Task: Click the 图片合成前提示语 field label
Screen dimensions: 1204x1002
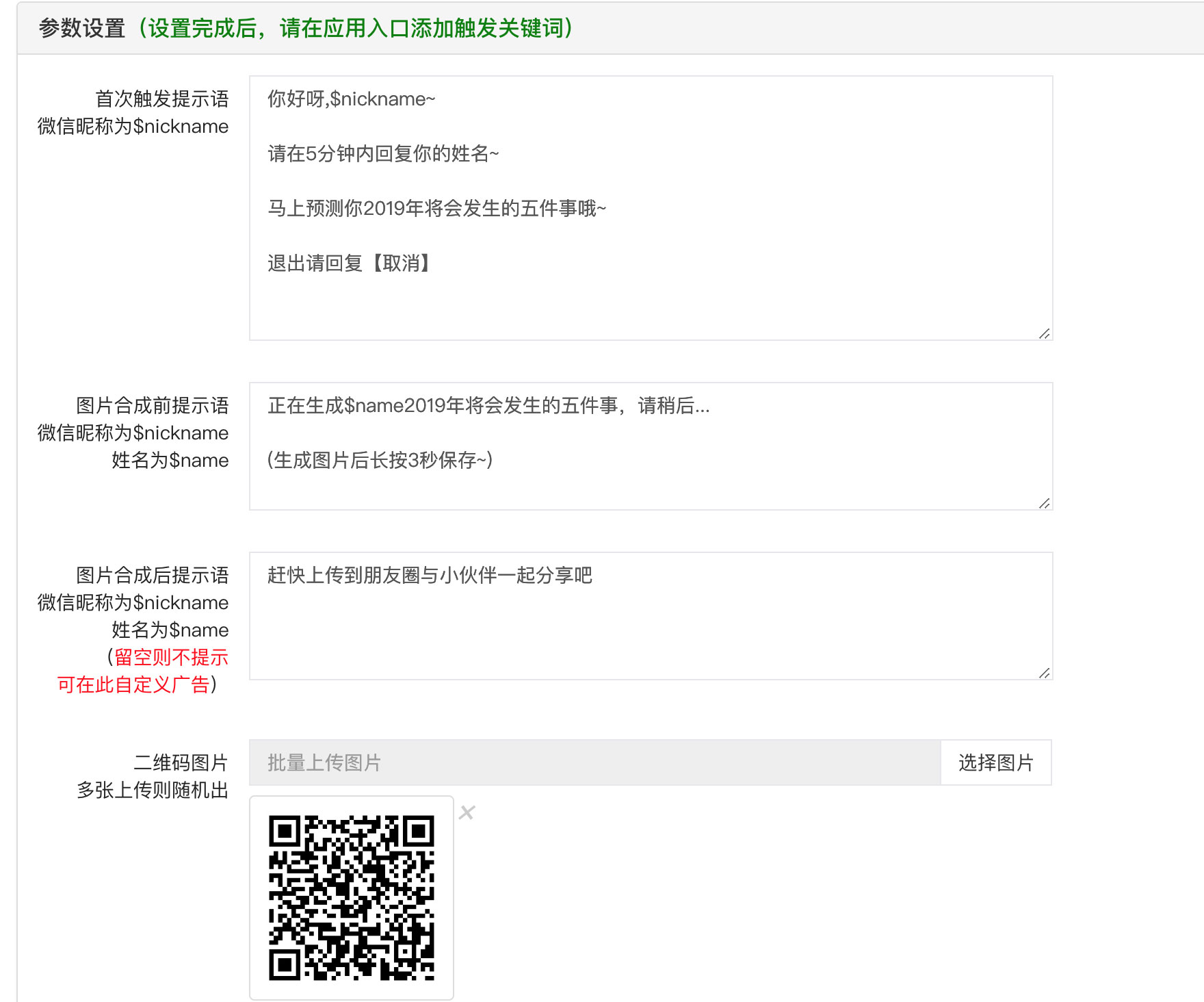Action: [x=152, y=406]
